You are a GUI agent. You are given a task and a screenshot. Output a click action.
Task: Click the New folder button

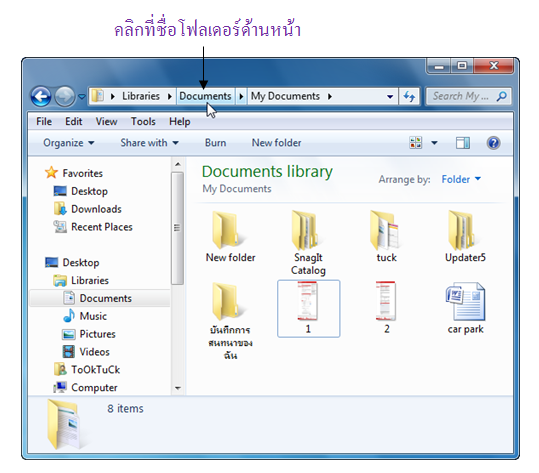coord(276,143)
